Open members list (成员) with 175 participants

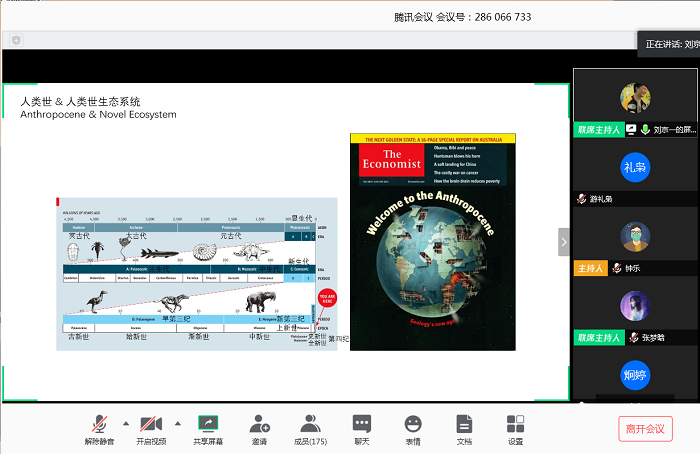coord(310,424)
